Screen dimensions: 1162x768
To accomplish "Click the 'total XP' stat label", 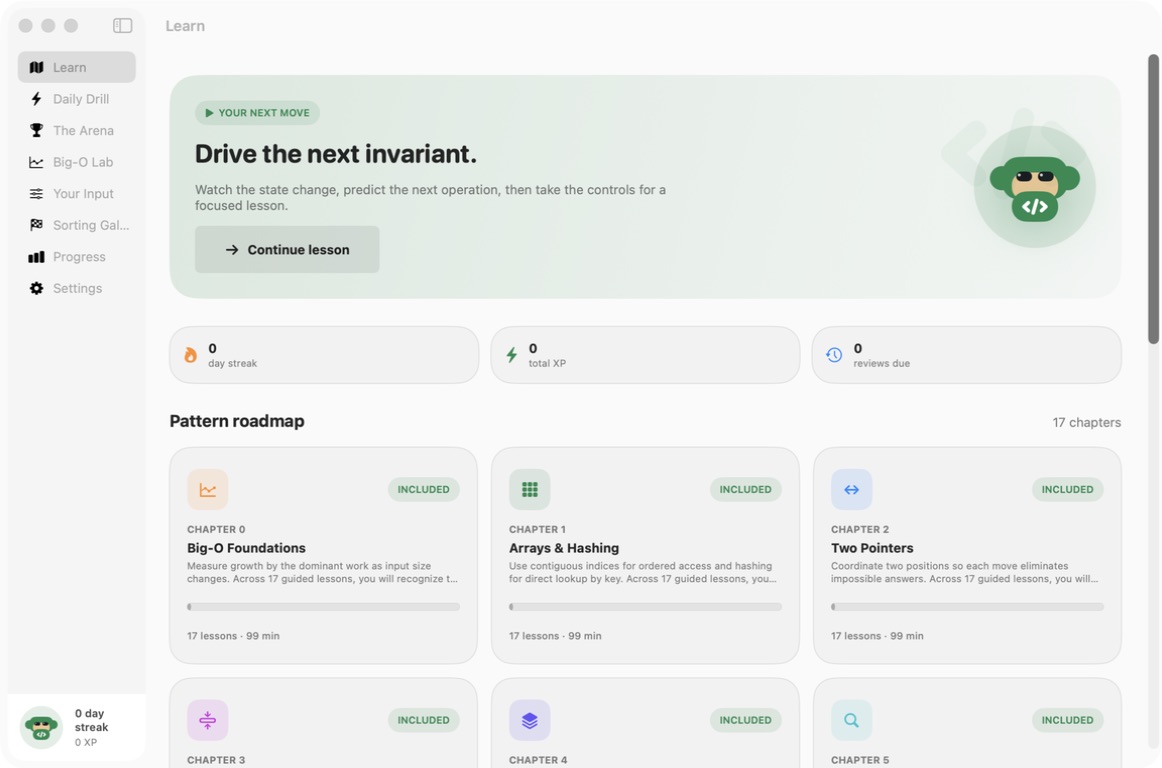I will click(x=547, y=363).
